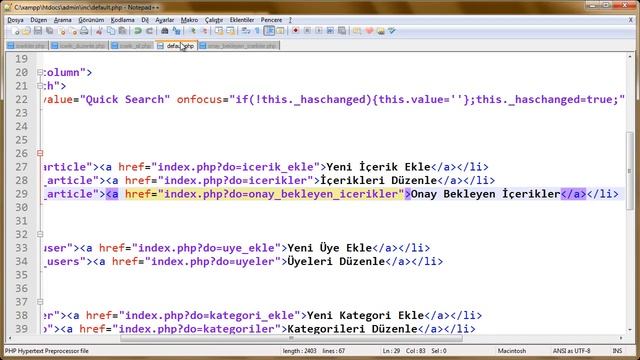640x360 pixels.
Task: Click the Print toolbar icon
Action: pos(84,31)
